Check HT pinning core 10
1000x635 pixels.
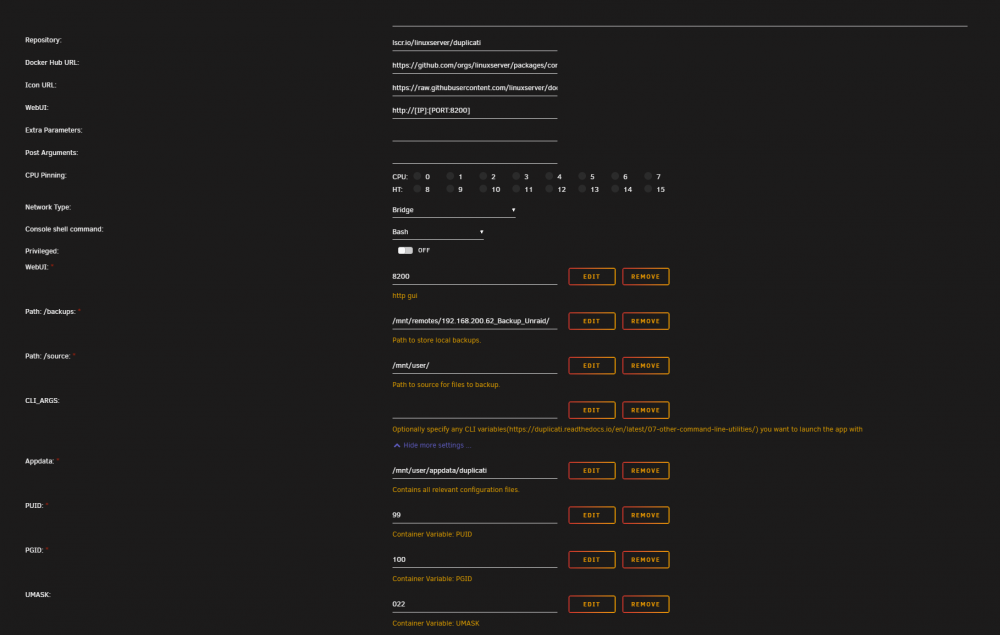[x=483, y=189]
